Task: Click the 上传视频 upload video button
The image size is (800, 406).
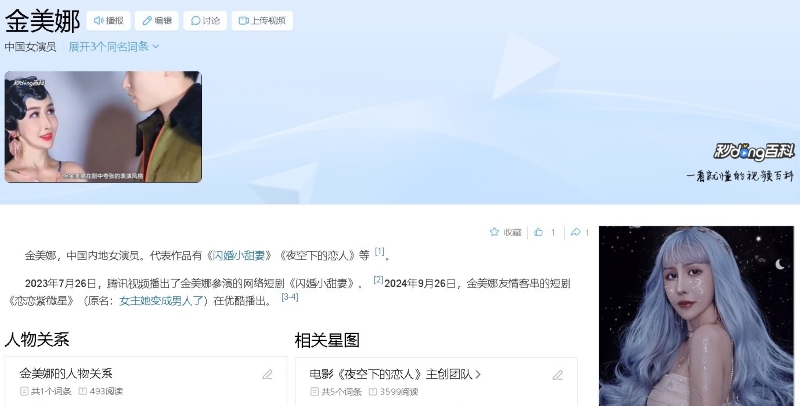Action: tap(262, 20)
